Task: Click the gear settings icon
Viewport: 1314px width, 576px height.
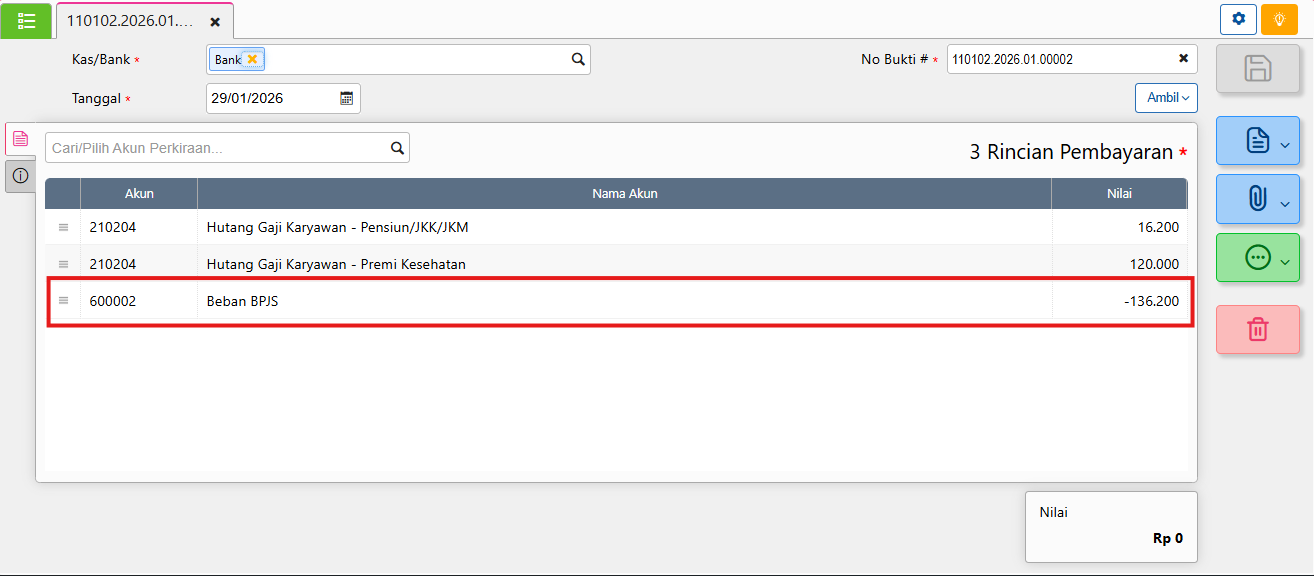Action: 1238,19
